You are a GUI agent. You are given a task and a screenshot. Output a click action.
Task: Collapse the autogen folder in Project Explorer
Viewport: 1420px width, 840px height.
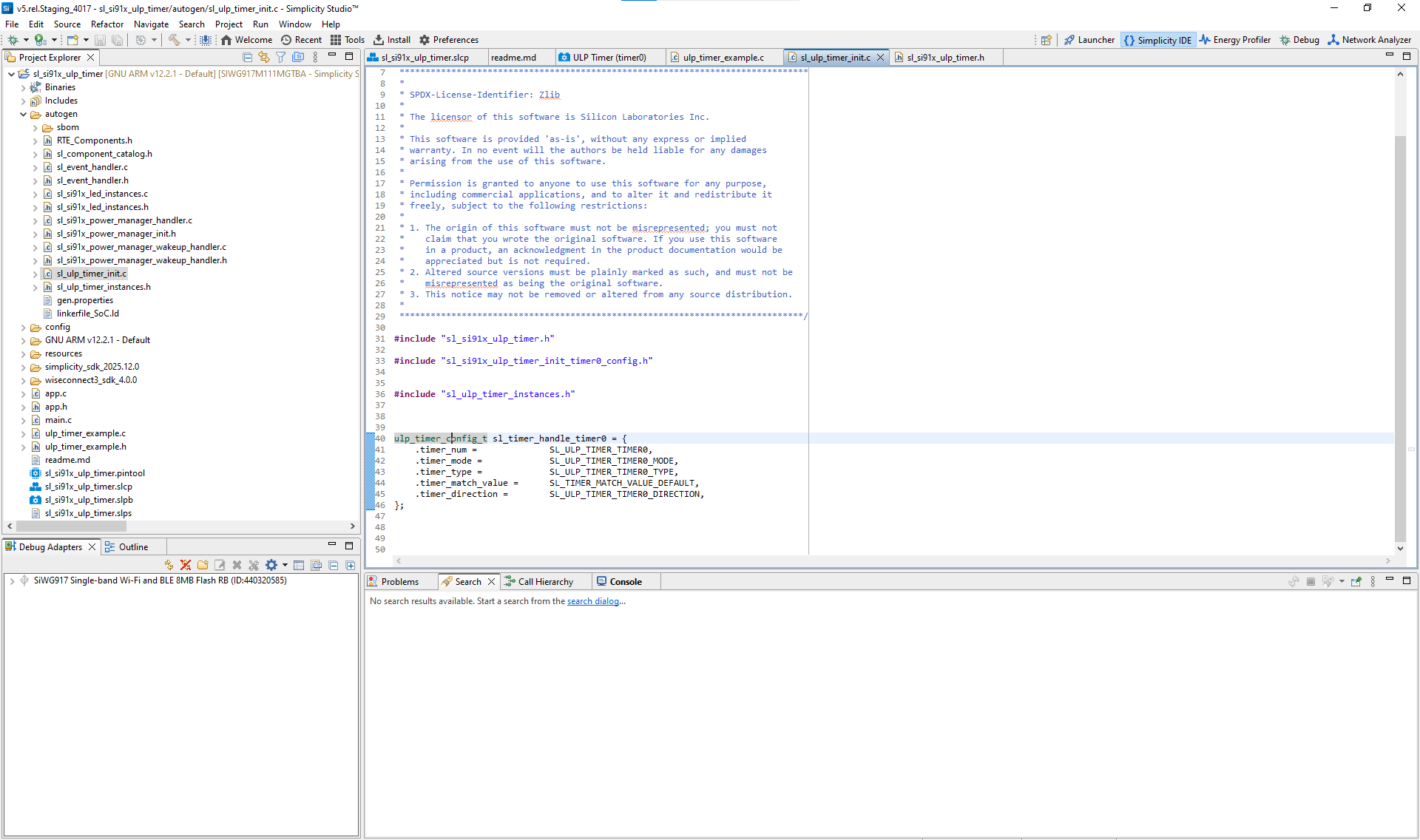23,114
